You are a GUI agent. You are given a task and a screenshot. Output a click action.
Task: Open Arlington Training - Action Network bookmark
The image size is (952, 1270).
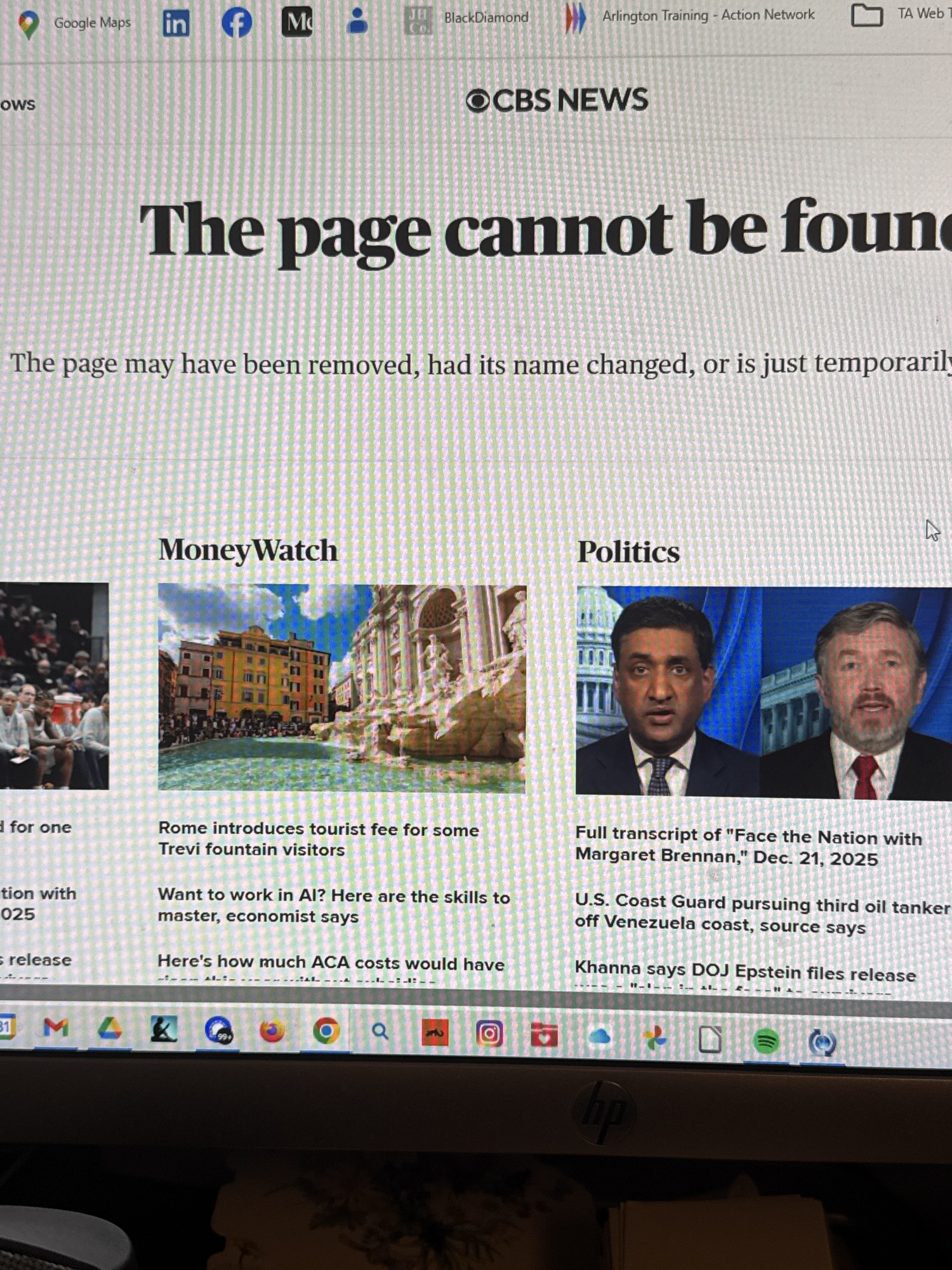690,16
